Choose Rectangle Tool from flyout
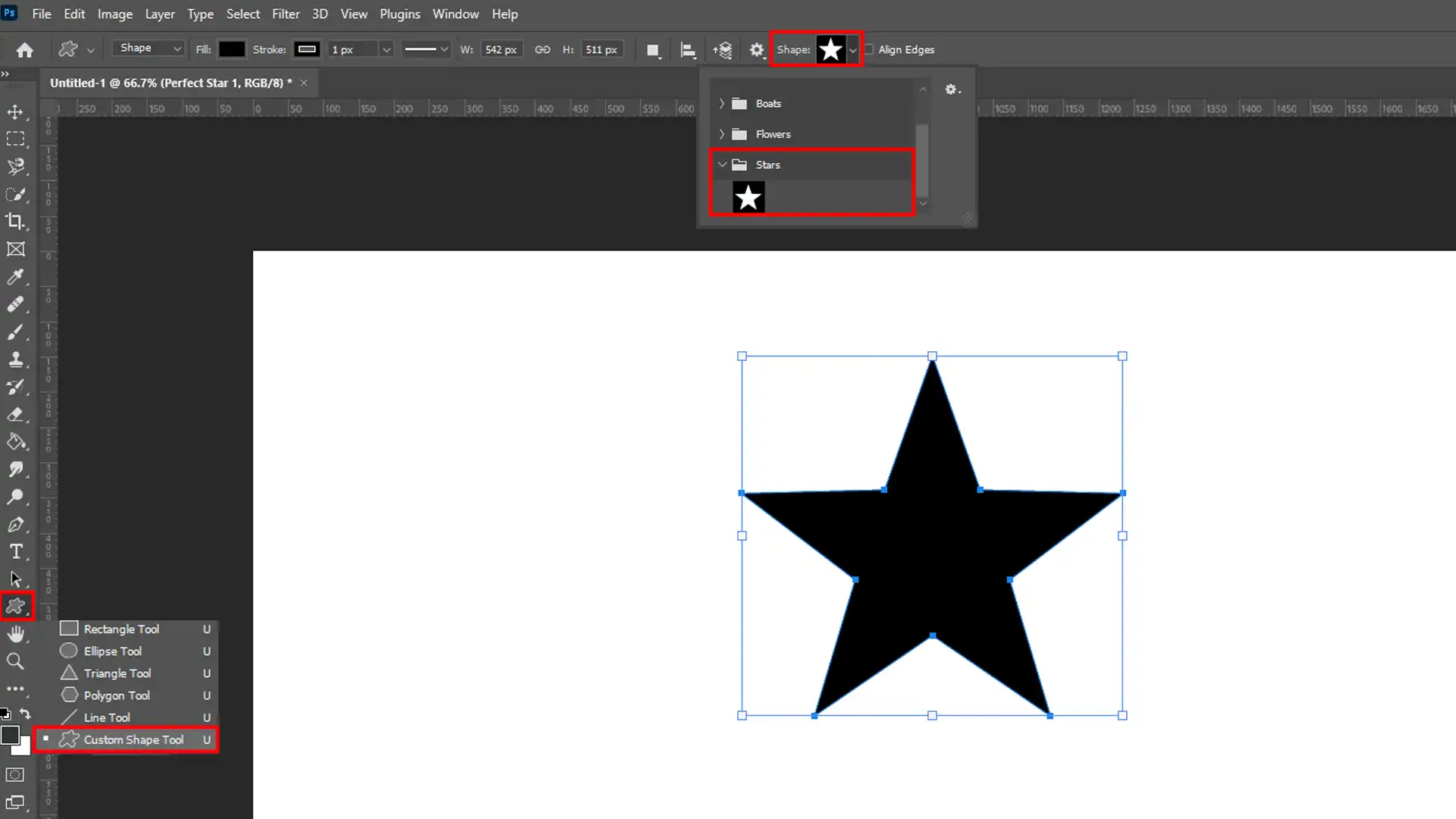This screenshot has height=819, width=1456. [136, 629]
